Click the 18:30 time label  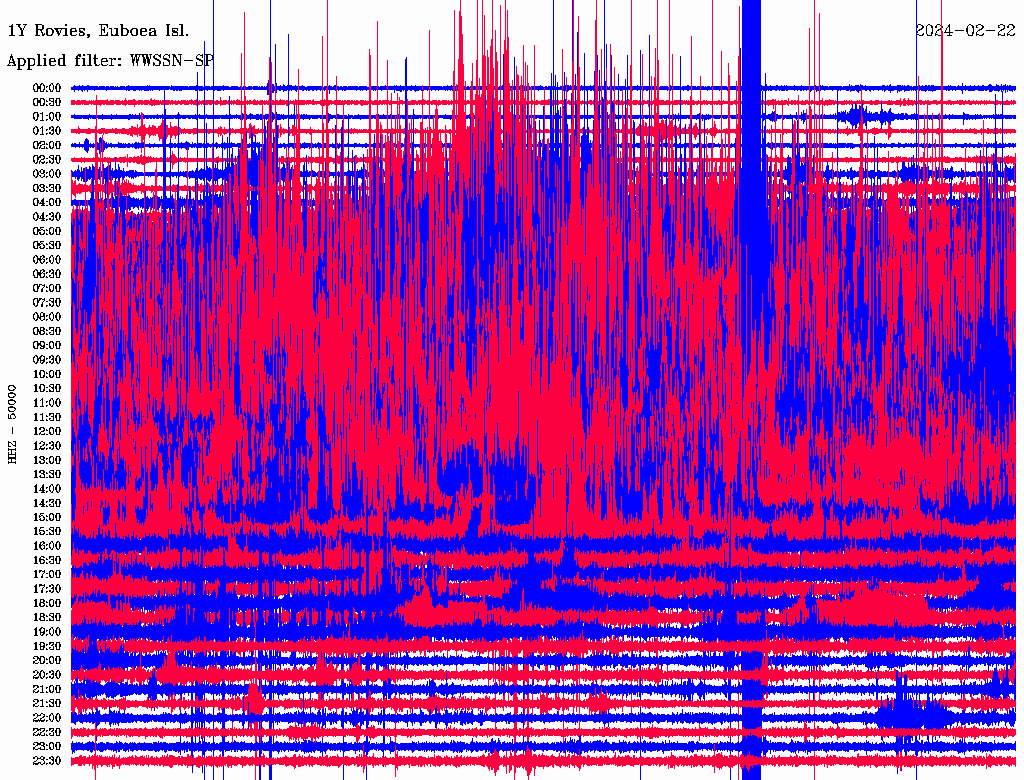click(x=47, y=618)
